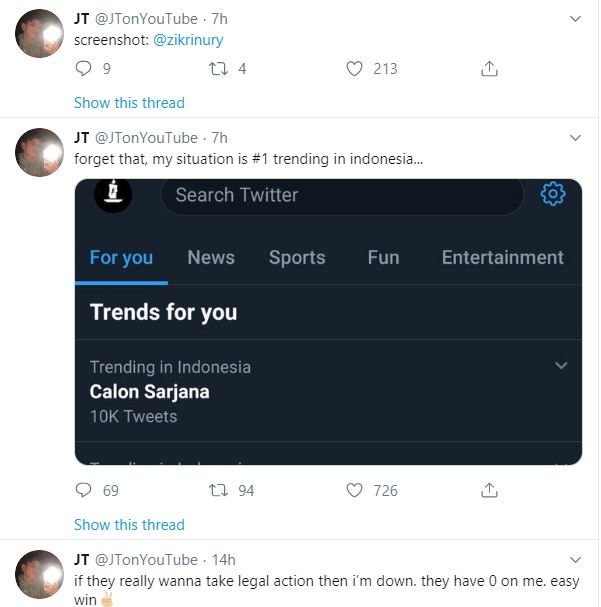Open options chevron on first tweet
601x607 pixels.
pyautogui.click(x=575, y=19)
